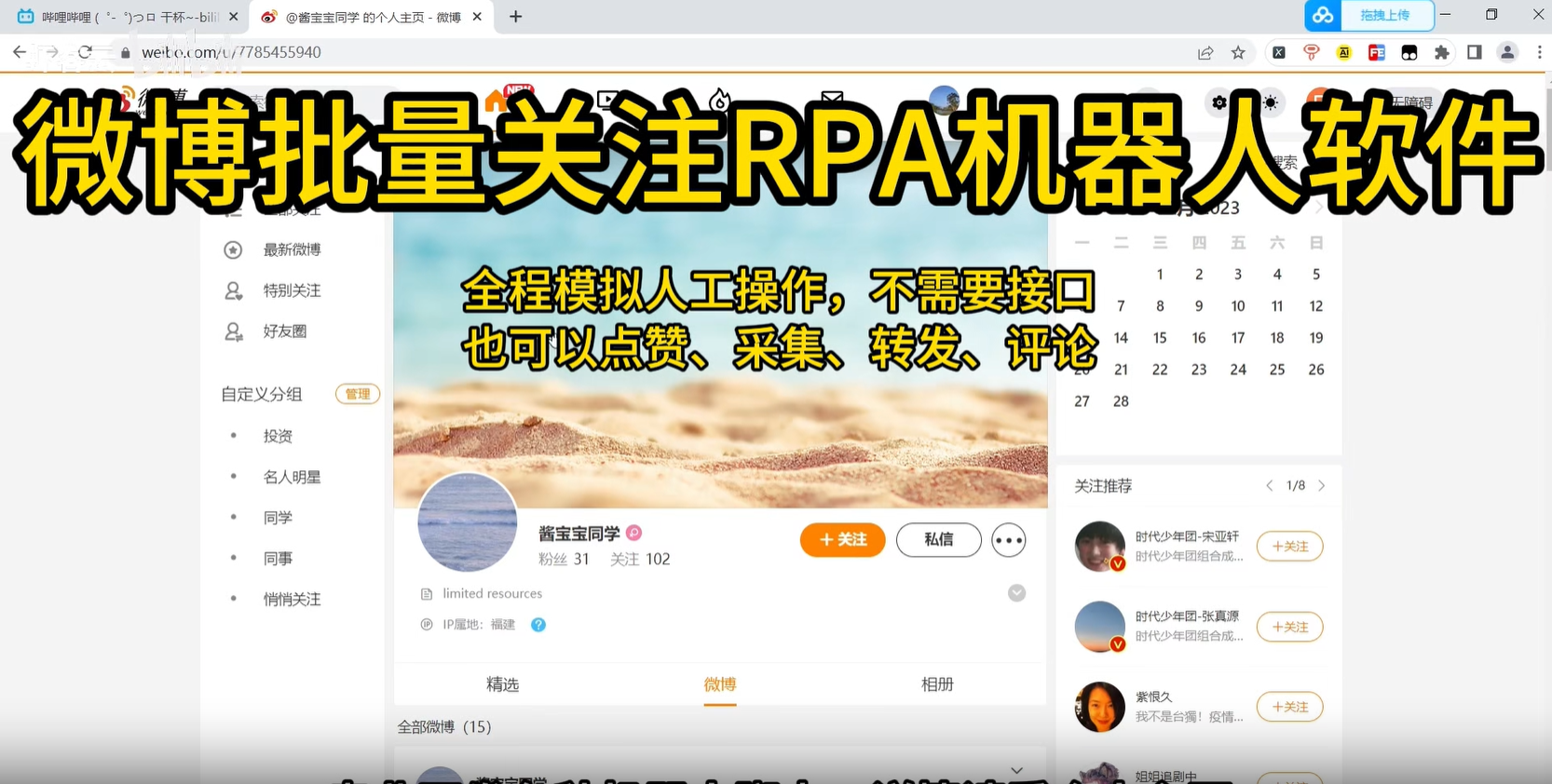Screen dimensions: 1552x784
Task: Click the Tampermonkey extension icon
Action: tap(1409, 53)
